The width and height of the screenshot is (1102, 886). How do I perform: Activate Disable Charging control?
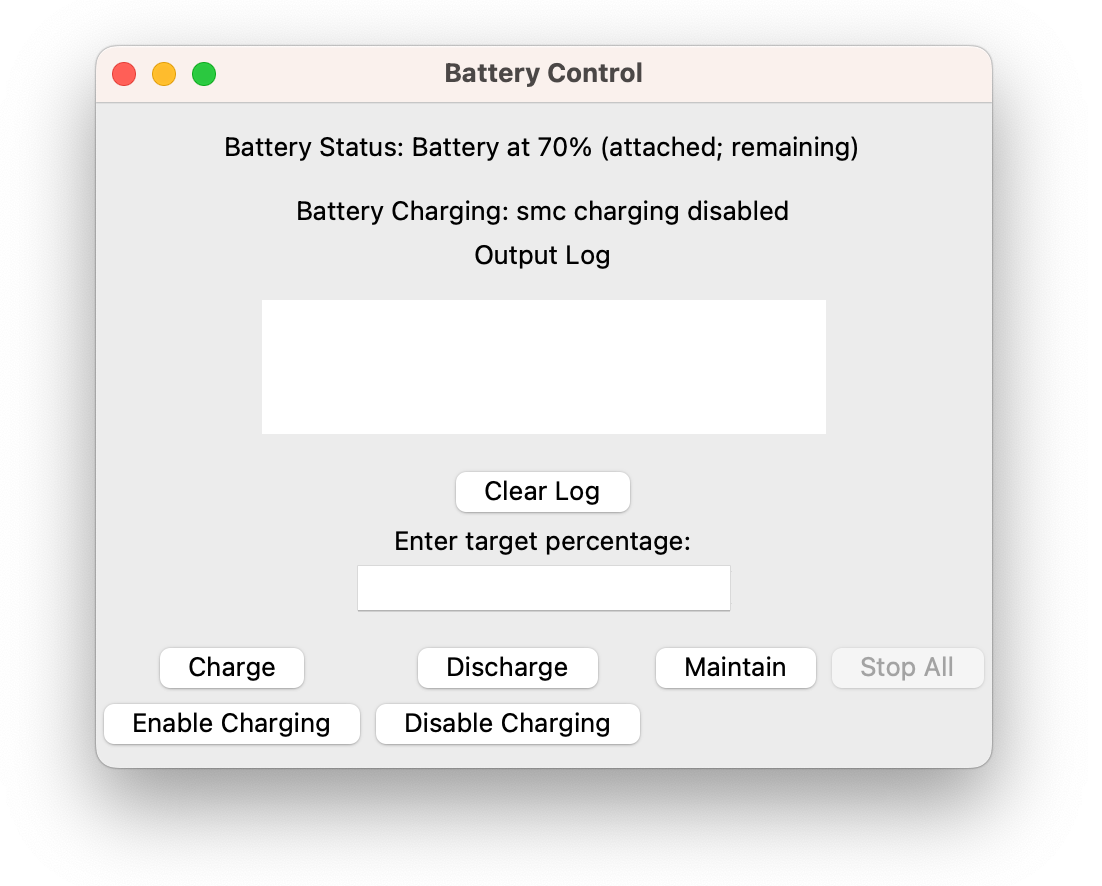click(x=507, y=723)
